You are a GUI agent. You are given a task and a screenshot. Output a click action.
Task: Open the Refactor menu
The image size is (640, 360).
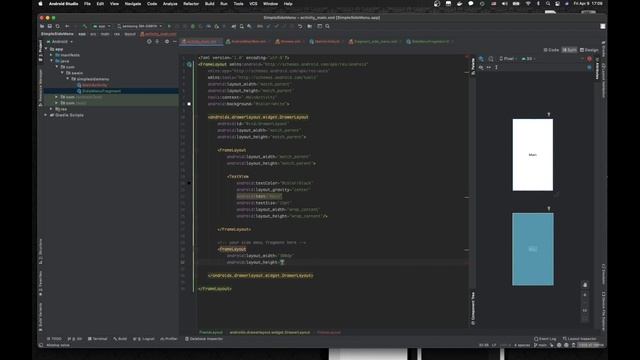(191, 4)
